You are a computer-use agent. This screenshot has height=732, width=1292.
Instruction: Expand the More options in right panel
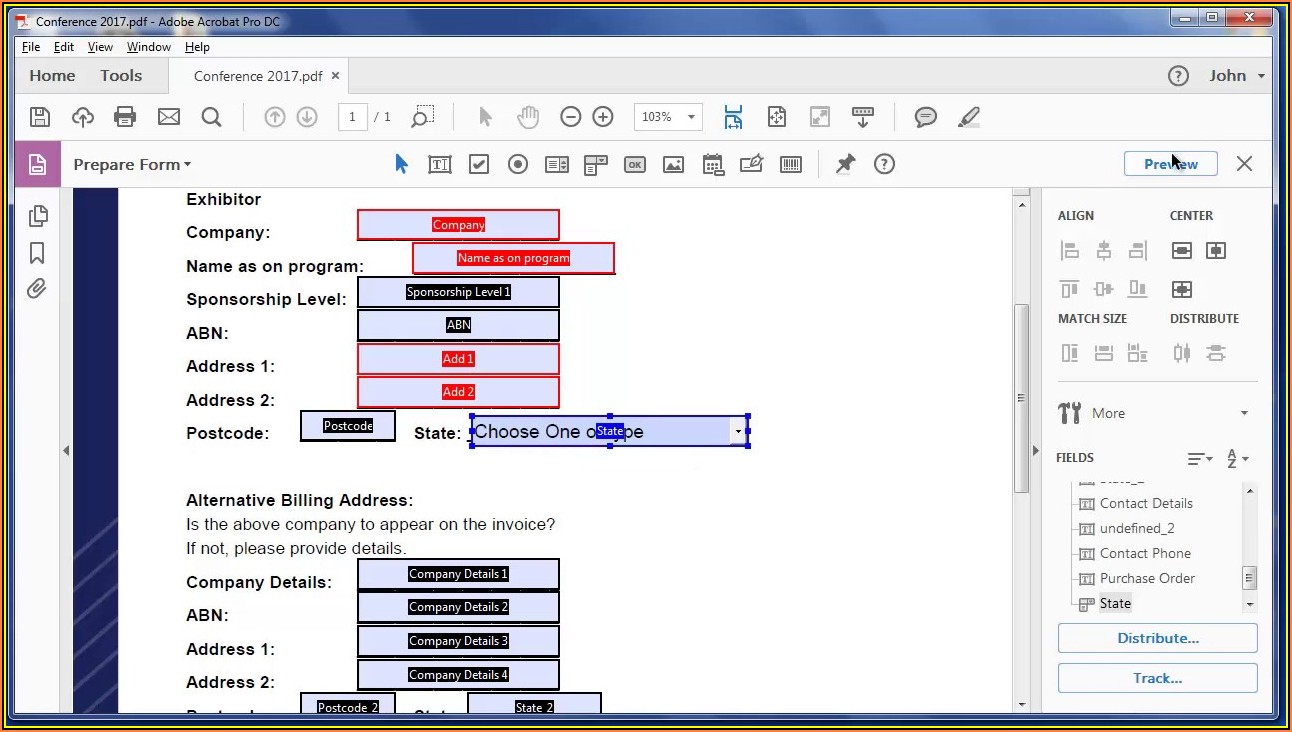point(1244,413)
